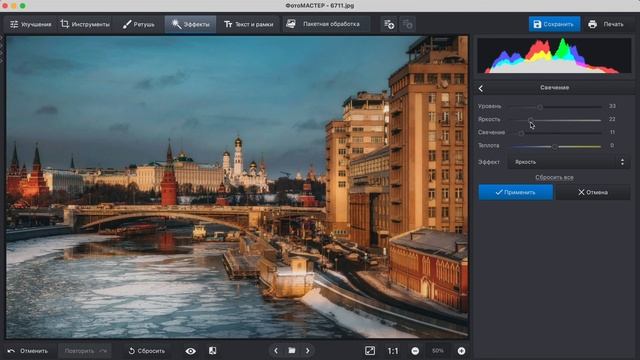The image size is (640, 360).
Task: Zoom in with the plus icon
Action: (461, 351)
